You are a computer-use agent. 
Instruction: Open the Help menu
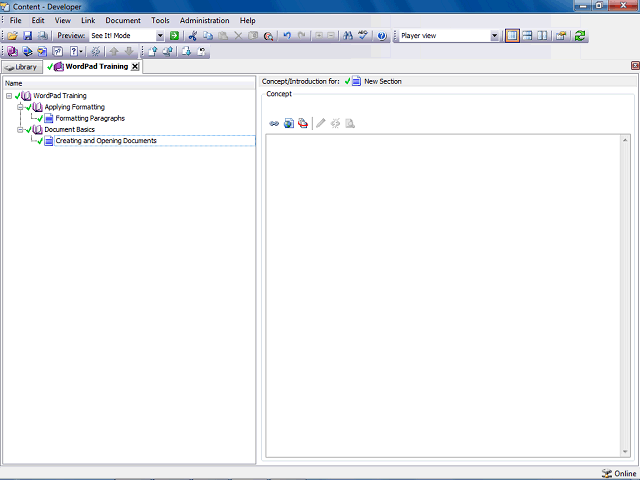(x=247, y=20)
